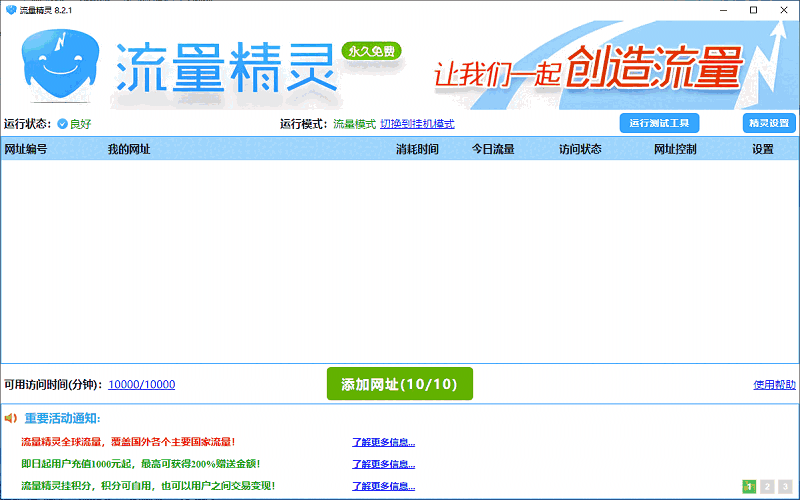
Task: Click the 良好 status checkmark icon
Action: [62, 124]
